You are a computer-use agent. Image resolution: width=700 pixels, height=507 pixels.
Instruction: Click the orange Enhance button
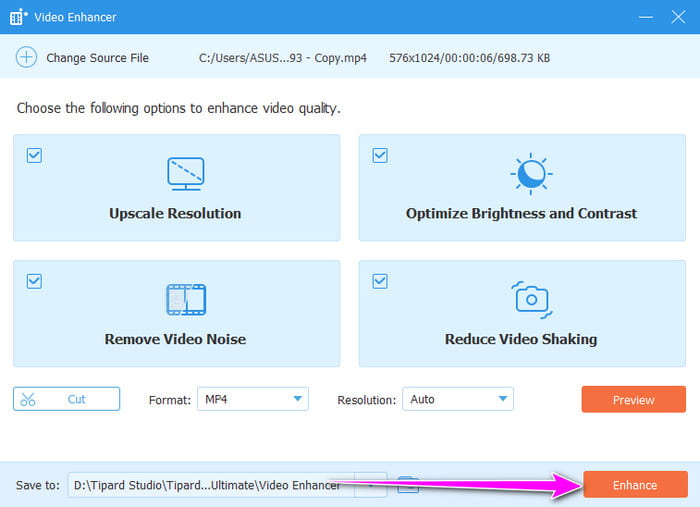pyautogui.click(x=634, y=485)
